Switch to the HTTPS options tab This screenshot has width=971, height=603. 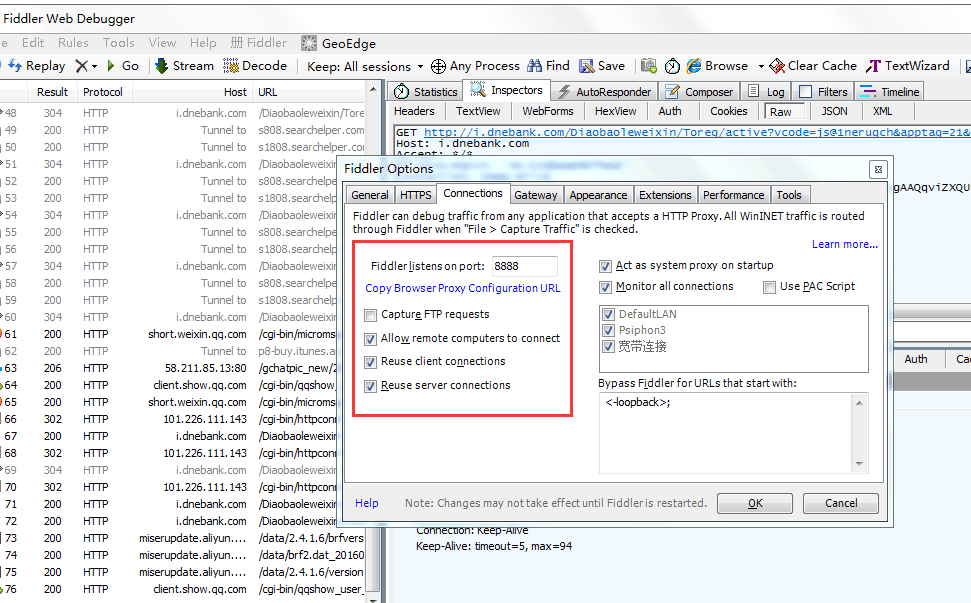tap(416, 195)
